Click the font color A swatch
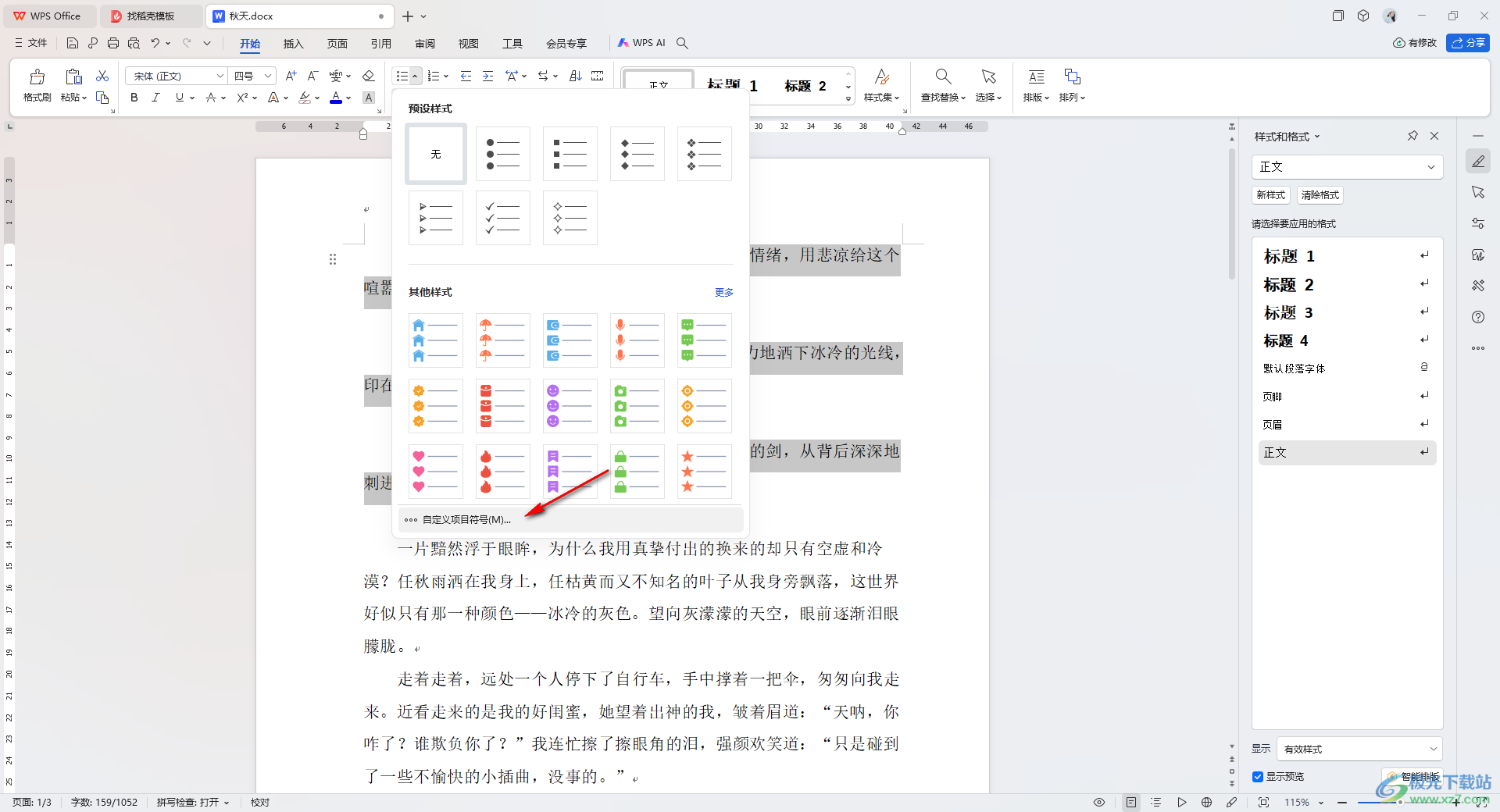 (336, 98)
